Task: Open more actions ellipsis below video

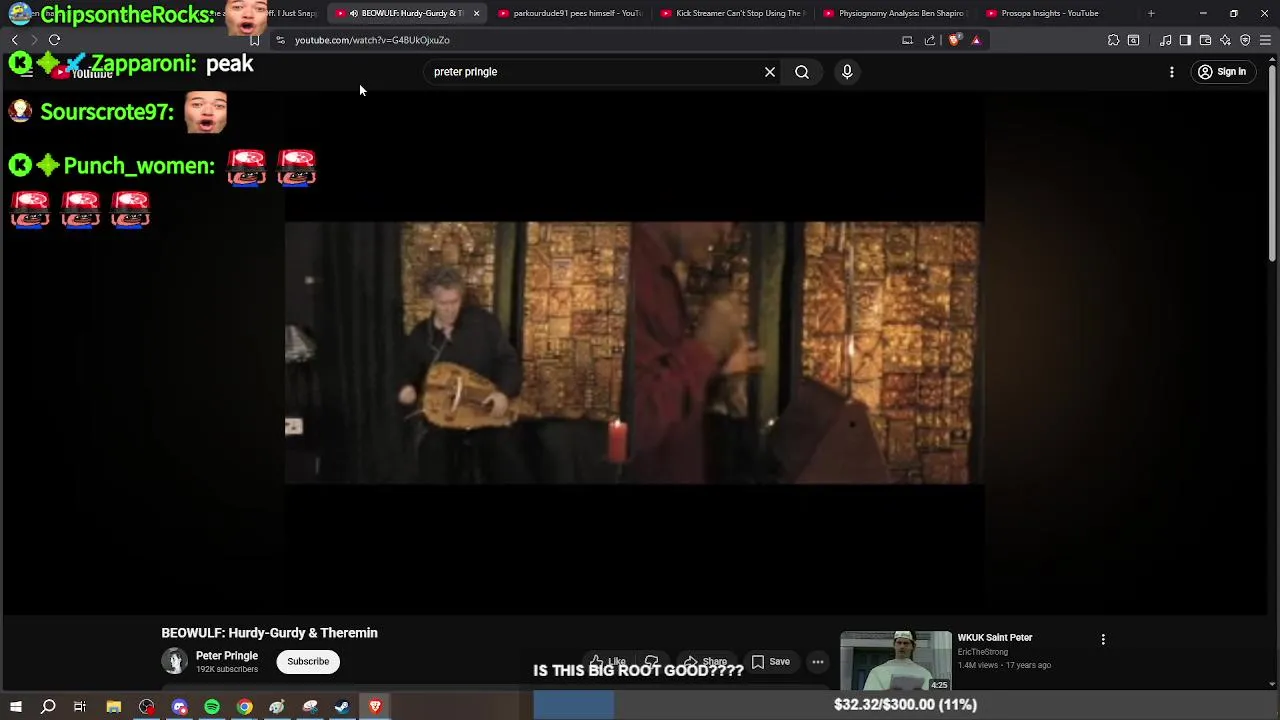Action: pos(818,661)
